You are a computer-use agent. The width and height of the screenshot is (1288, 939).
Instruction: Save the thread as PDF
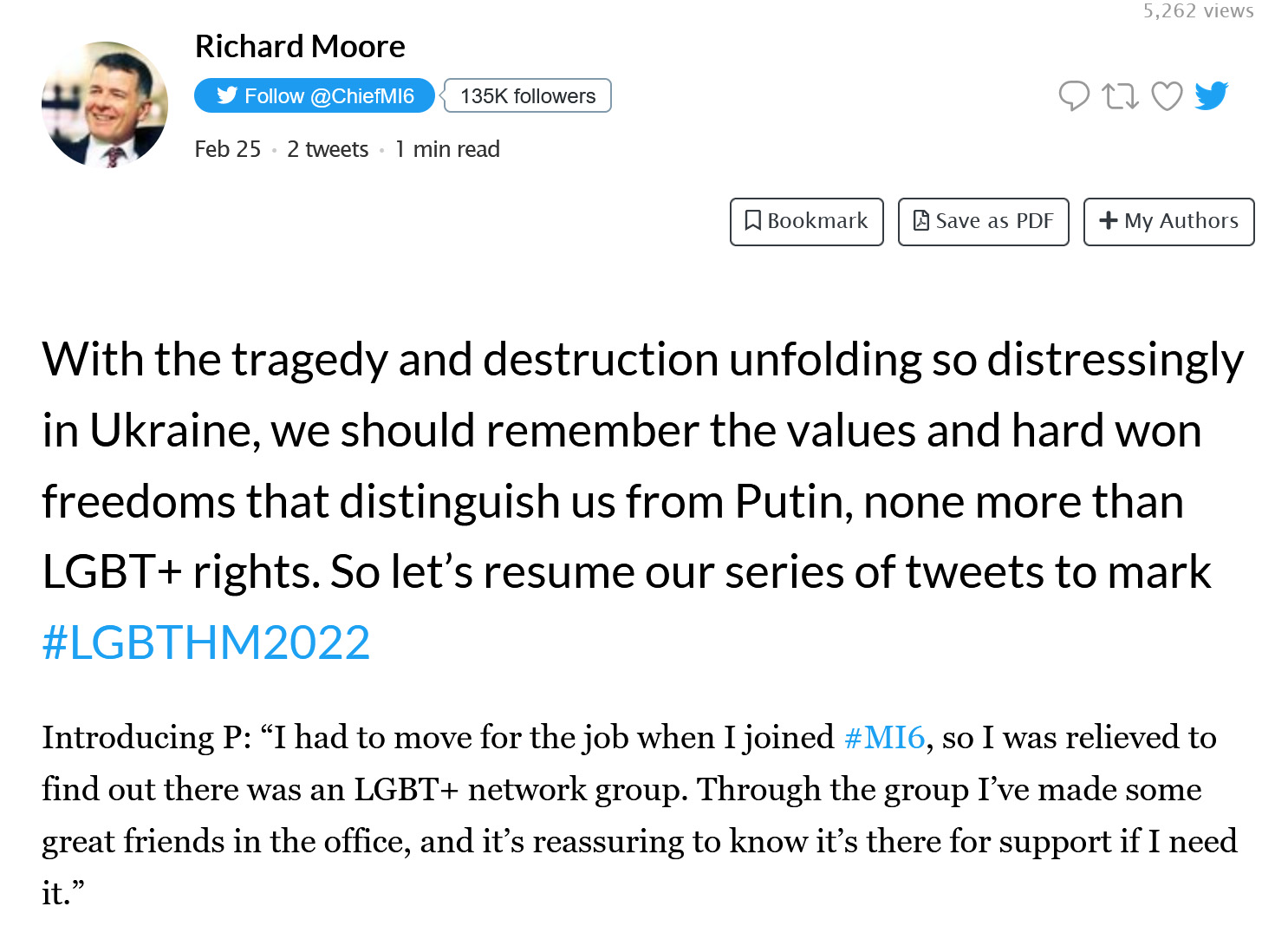click(984, 222)
